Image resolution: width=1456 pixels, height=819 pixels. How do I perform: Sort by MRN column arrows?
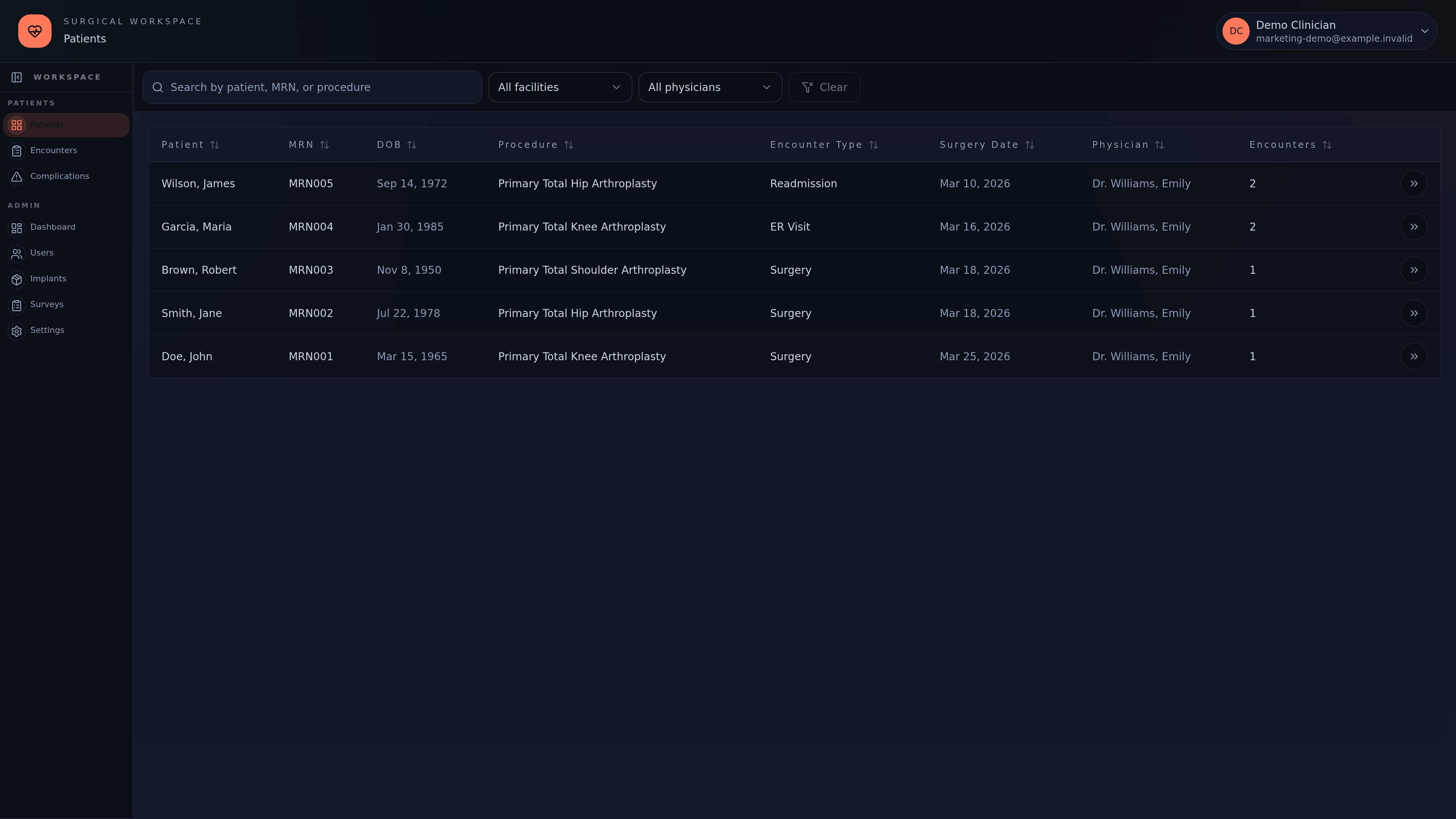[325, 145]
